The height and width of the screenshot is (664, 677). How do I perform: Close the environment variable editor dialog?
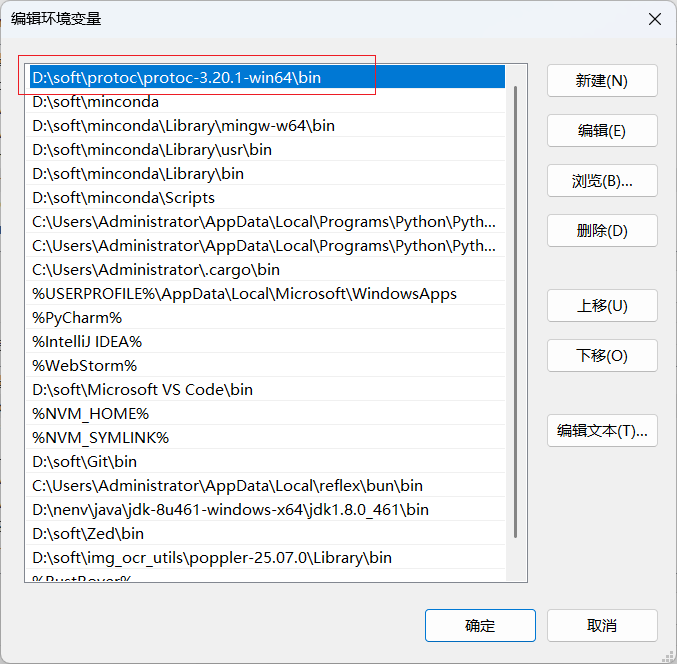[655, 19]
